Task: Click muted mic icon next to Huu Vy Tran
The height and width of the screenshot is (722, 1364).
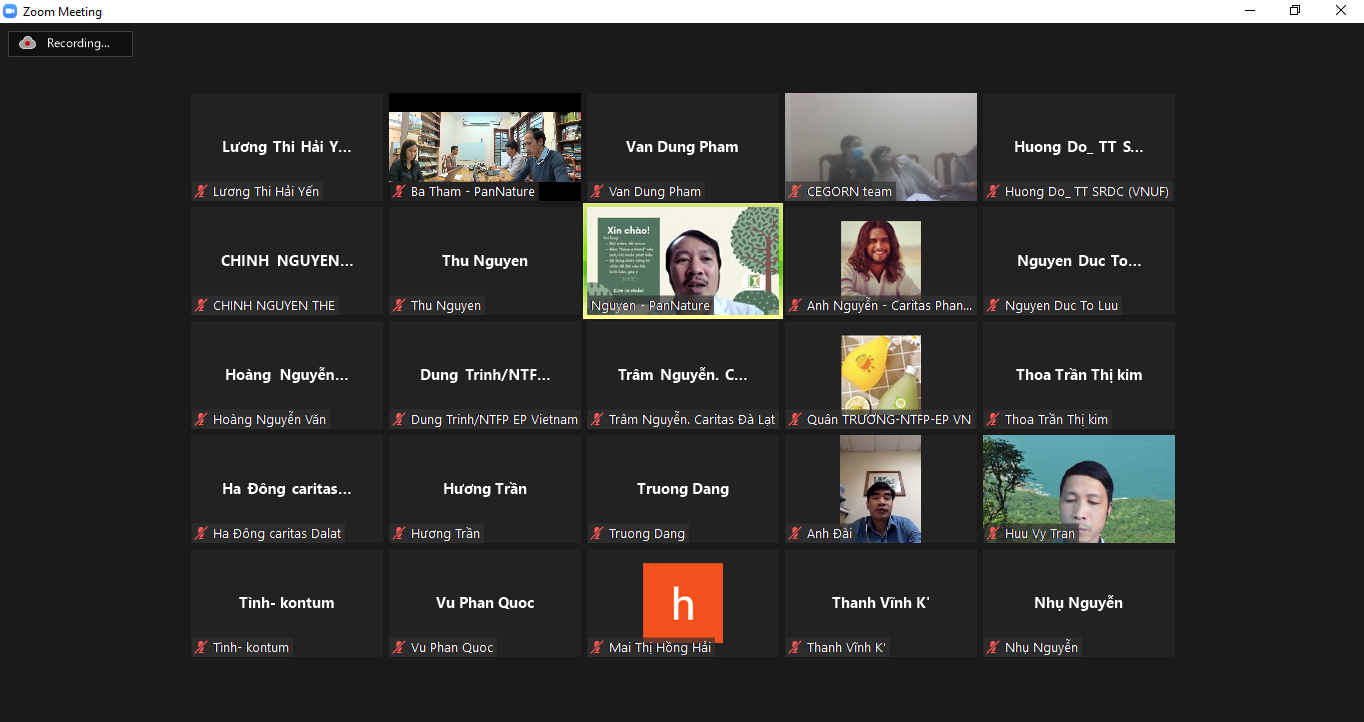Action: (993, 533)
